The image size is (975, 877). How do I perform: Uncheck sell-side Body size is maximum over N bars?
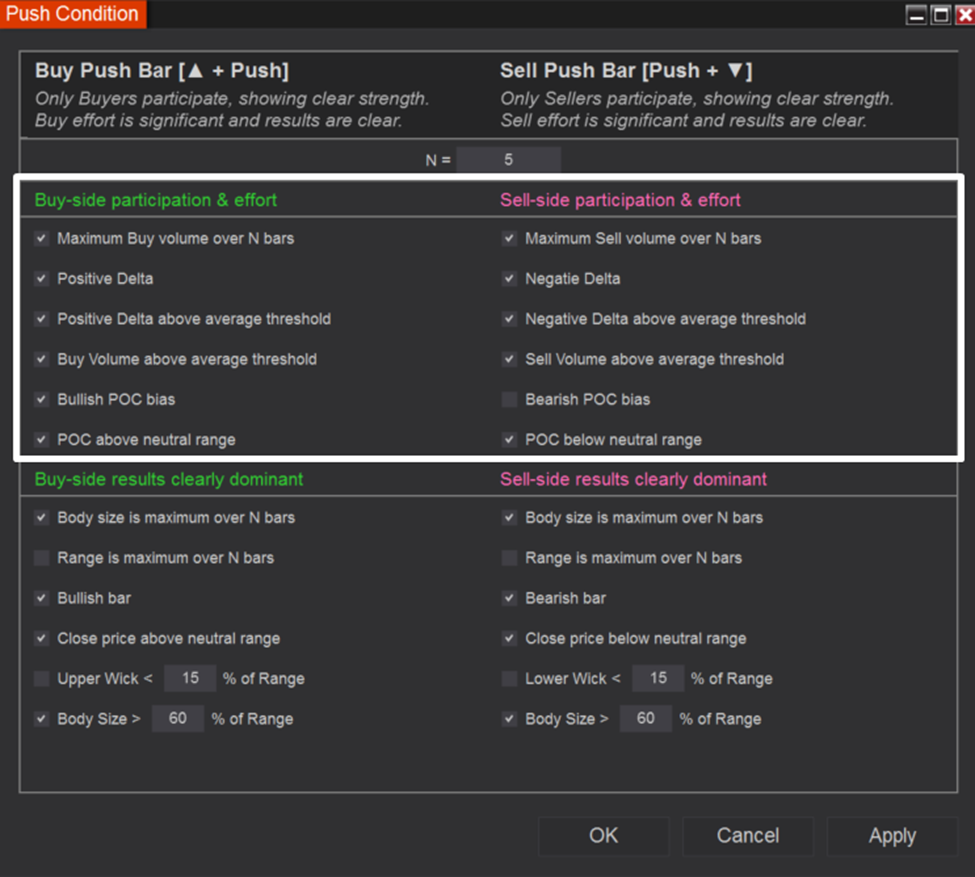(x=509, y=517)
